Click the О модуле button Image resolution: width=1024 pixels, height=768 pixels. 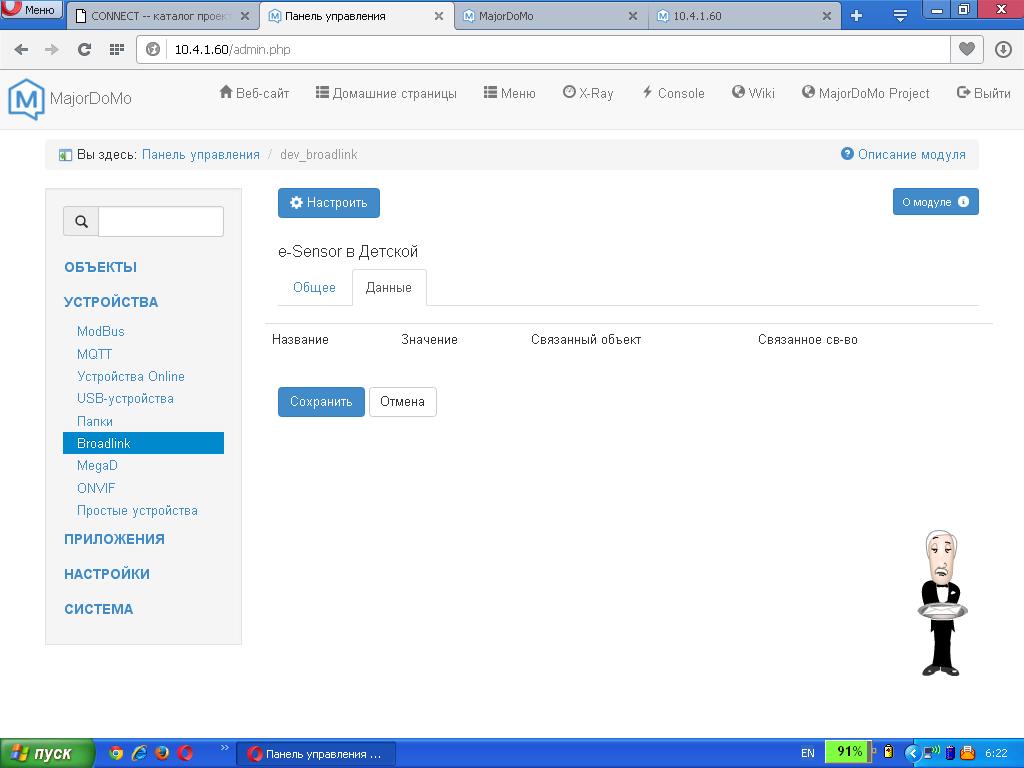935,202
